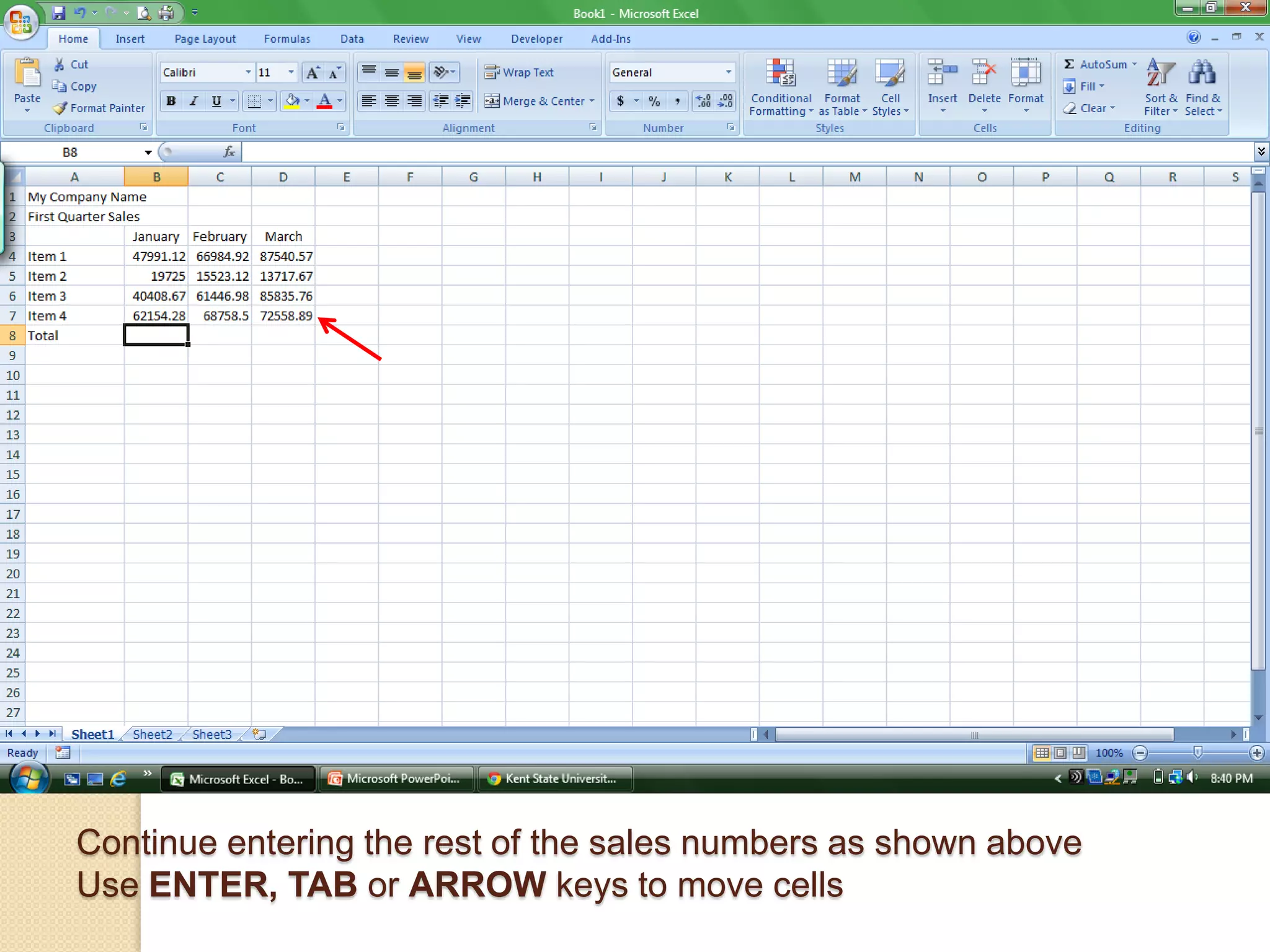Switch to Sheet2 worksheet
The image size is (1270, 952).
152,734
